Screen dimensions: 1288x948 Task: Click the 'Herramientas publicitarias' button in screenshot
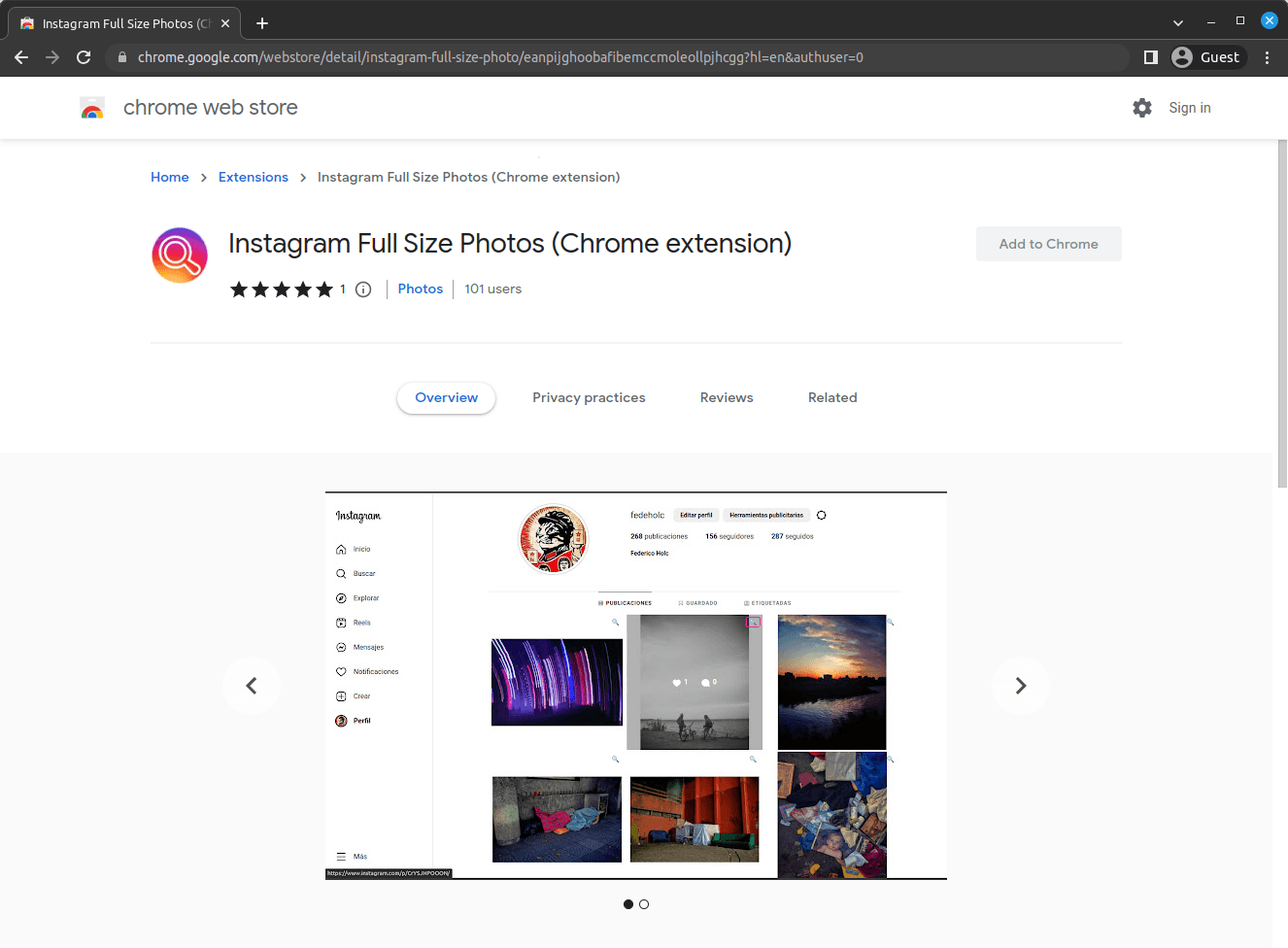click(x=766, y=515)
